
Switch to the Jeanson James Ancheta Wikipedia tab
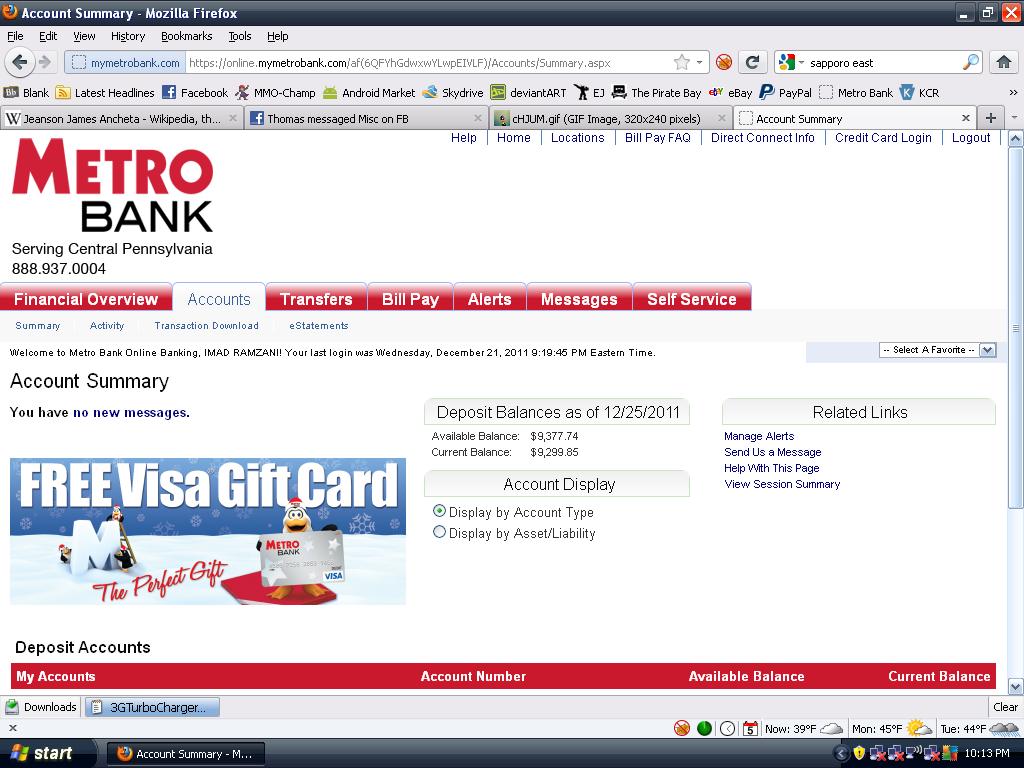(x=121, y=118)
